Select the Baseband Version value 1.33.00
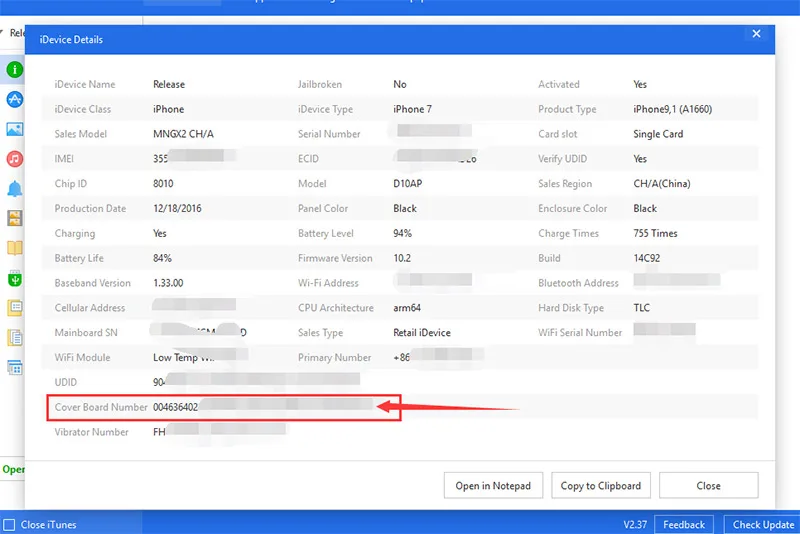The image size is (800, 534). [168, 283]
